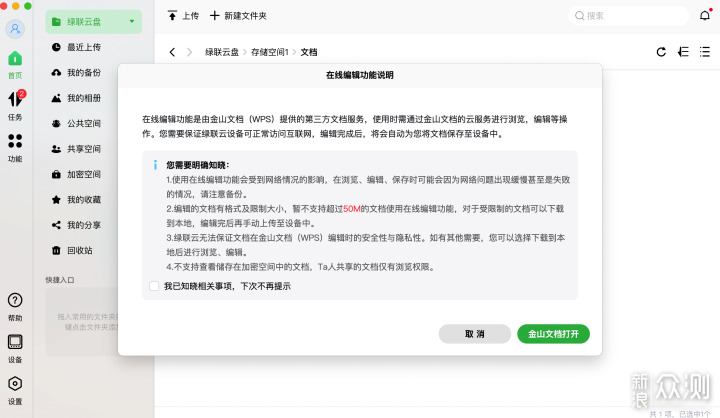Click the blue info icon in notice

point(155,165)
